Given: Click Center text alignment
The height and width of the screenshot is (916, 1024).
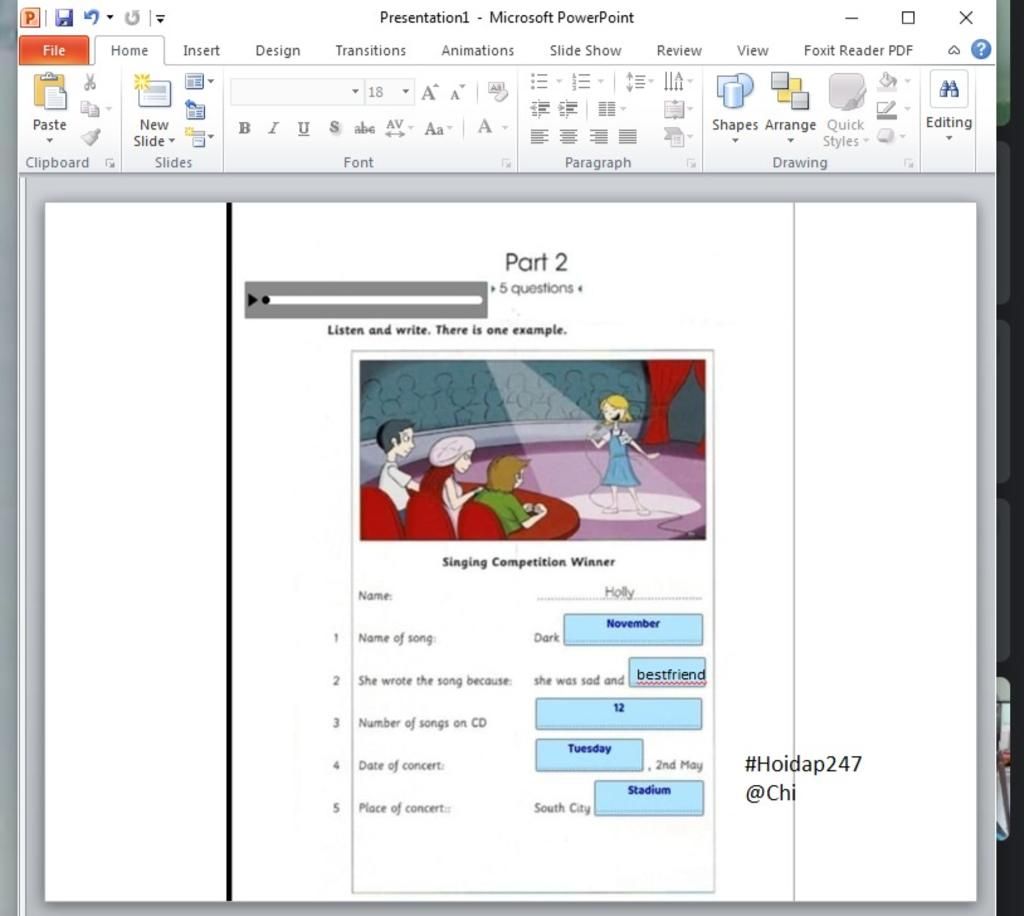Looking at the screenshot, I should pos(569,136).
